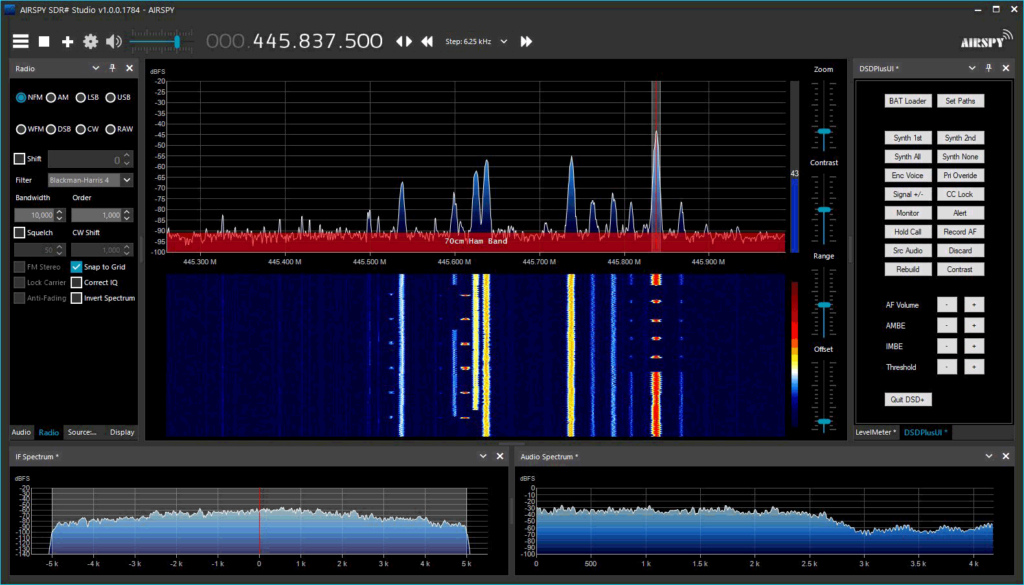
Task: Pin the DSDPlusUI panel
Action: [989, 68]
